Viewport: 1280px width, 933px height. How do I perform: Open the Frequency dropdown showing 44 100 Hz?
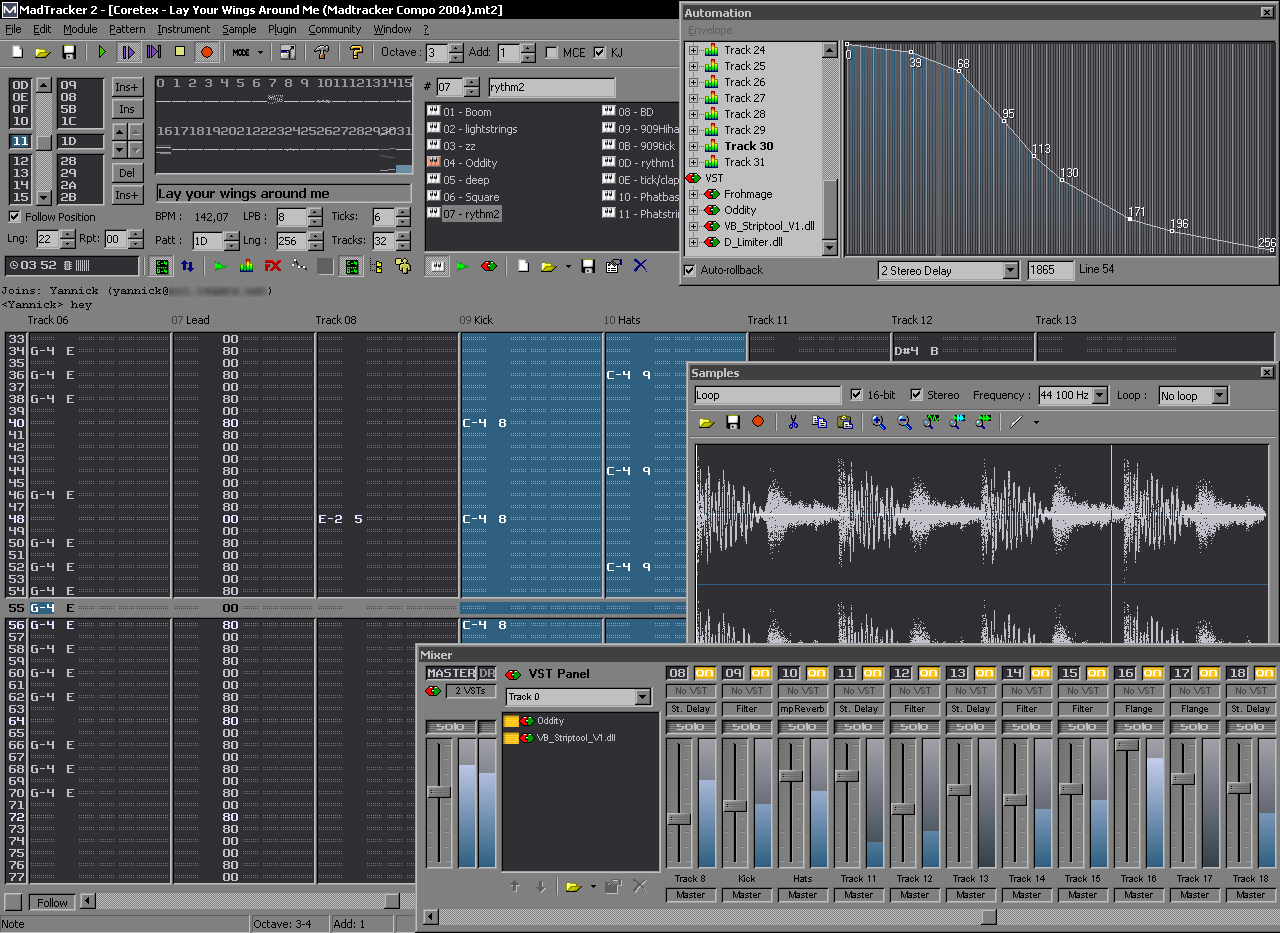coord(1100,396)
